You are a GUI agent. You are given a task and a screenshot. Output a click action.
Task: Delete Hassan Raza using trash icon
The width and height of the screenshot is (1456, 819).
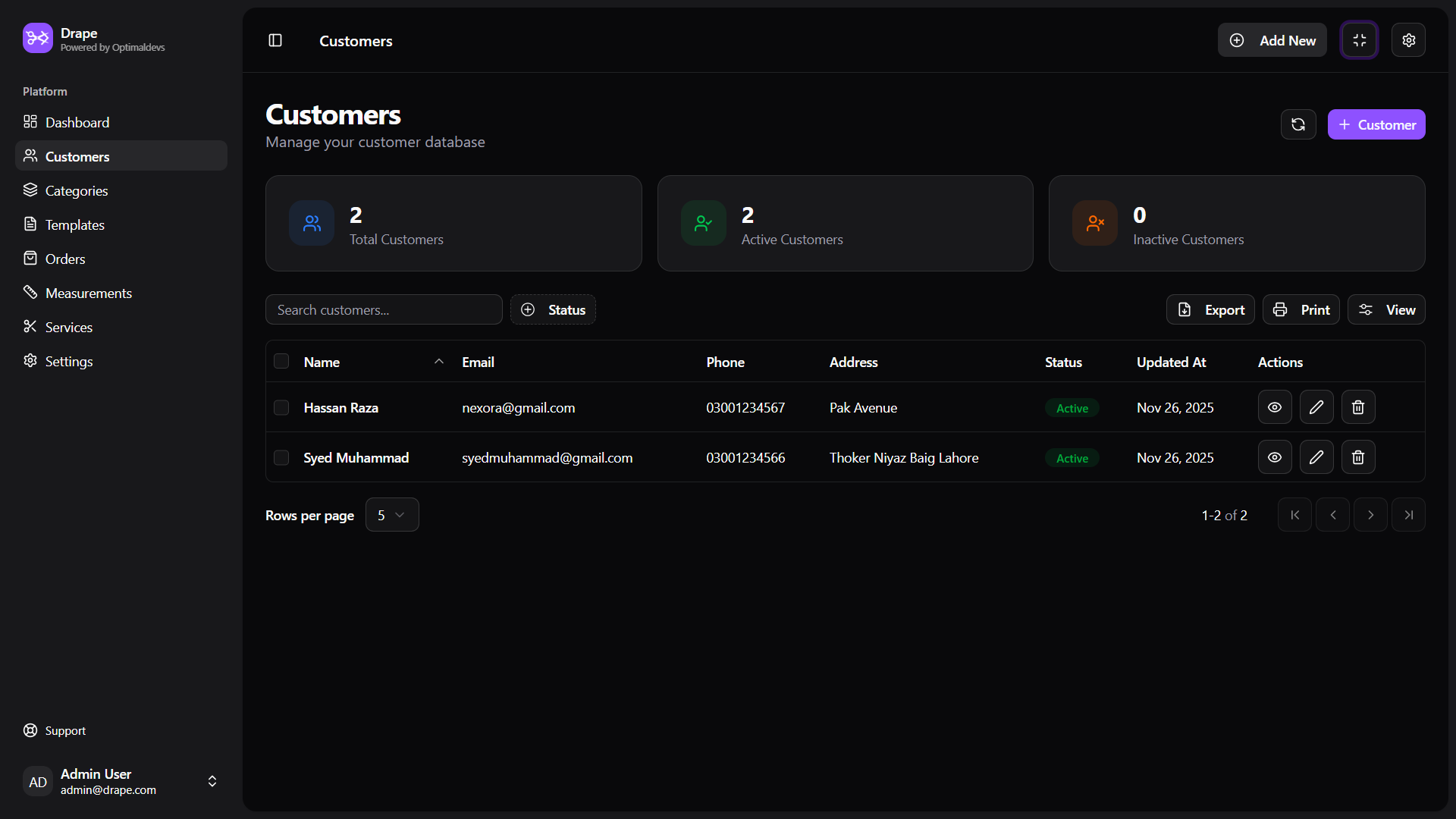(x=1358, y=407)
